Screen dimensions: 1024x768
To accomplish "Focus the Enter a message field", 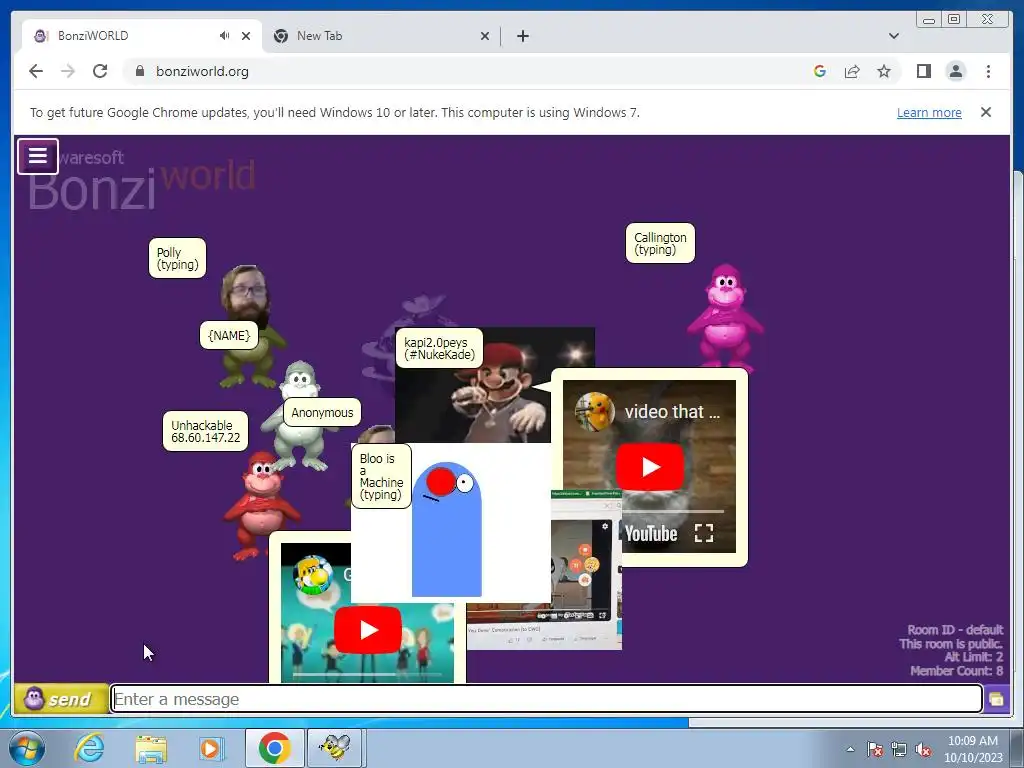I will pyautogui.click(x=546, y=699).
